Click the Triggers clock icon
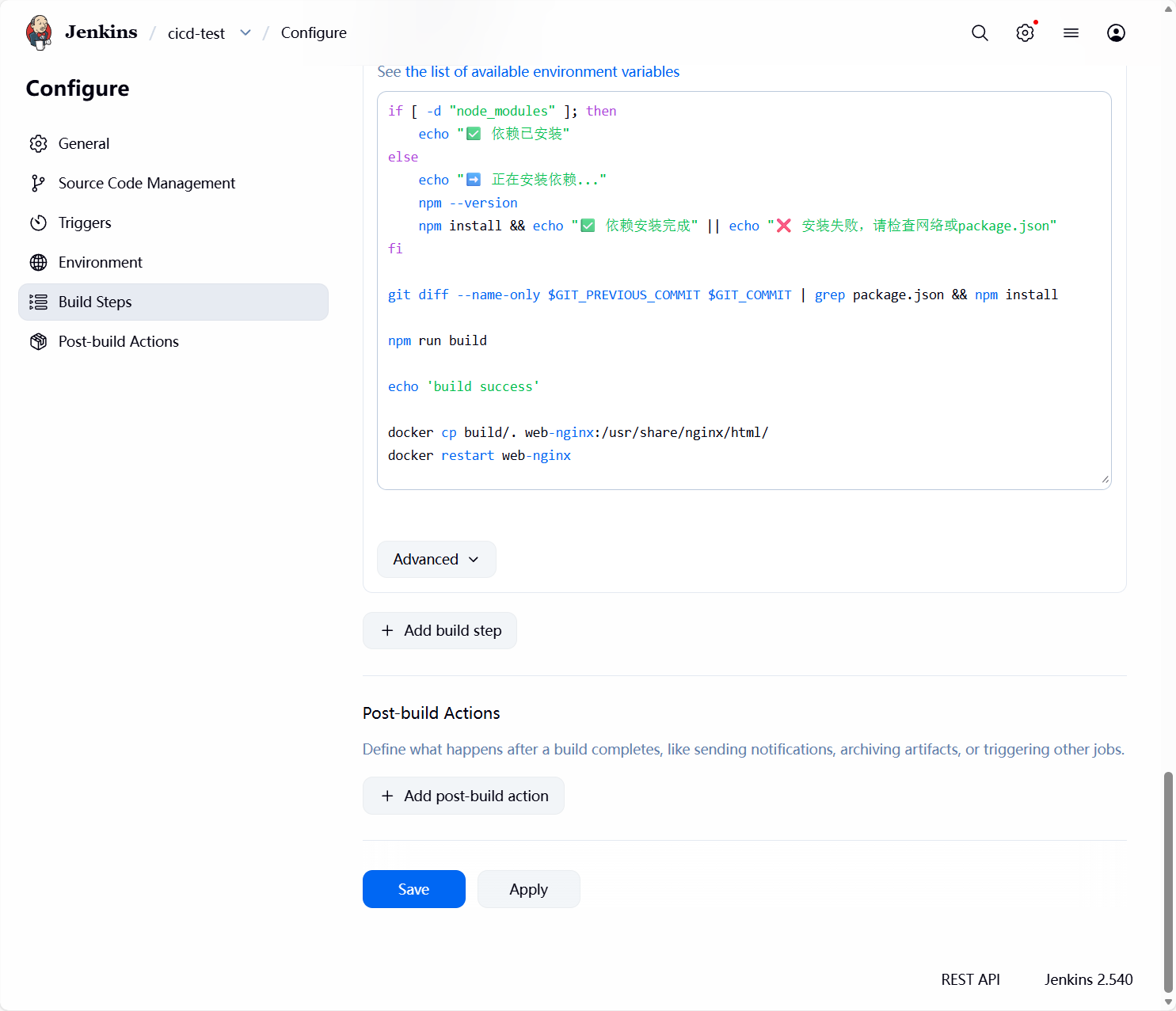 coord(38,222)
